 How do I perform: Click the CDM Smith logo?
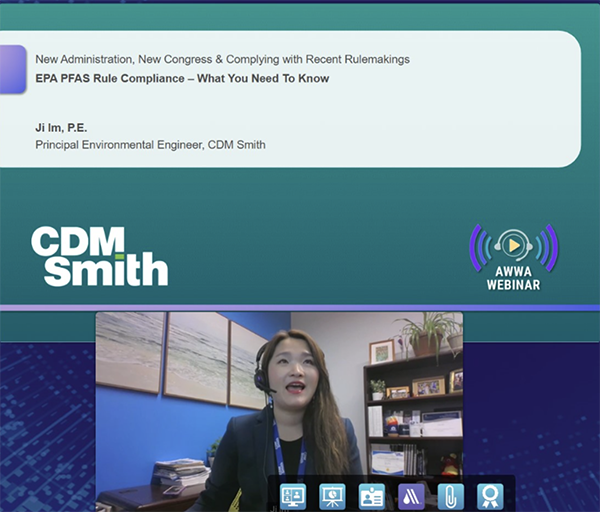(x=99, y=256)
